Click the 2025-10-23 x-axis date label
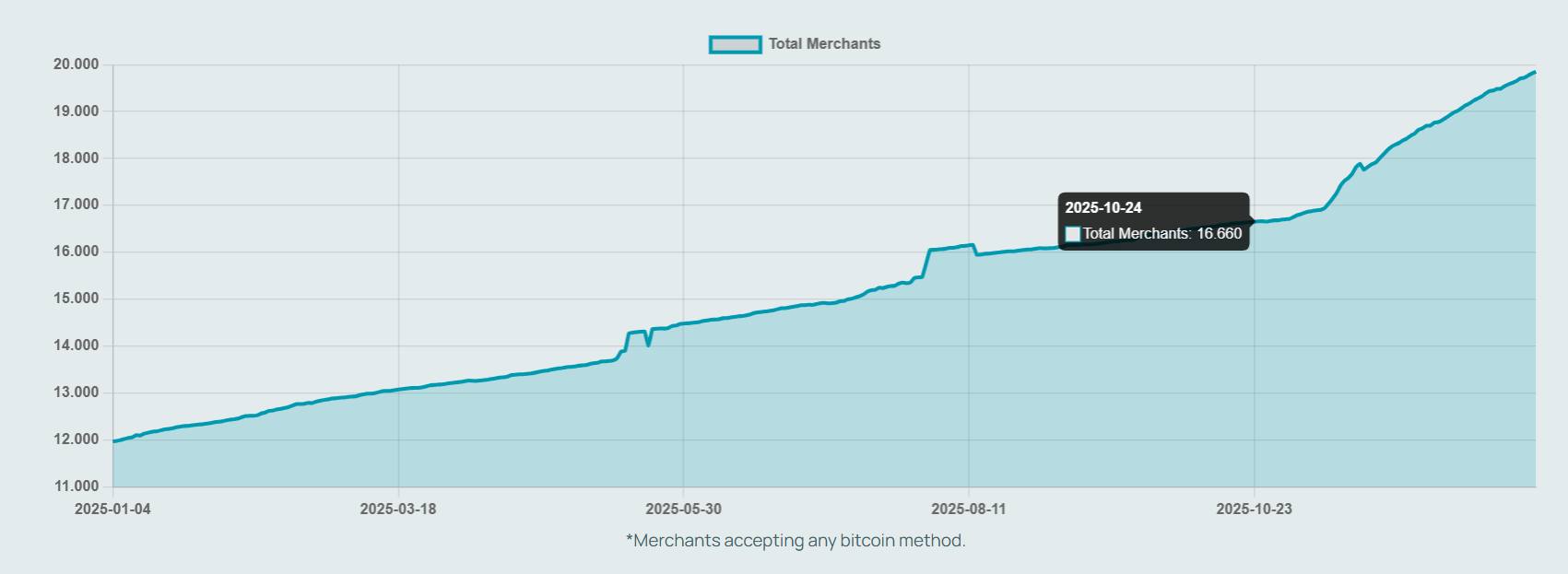The image size is (1568, 574). (x=1254, y=510)
